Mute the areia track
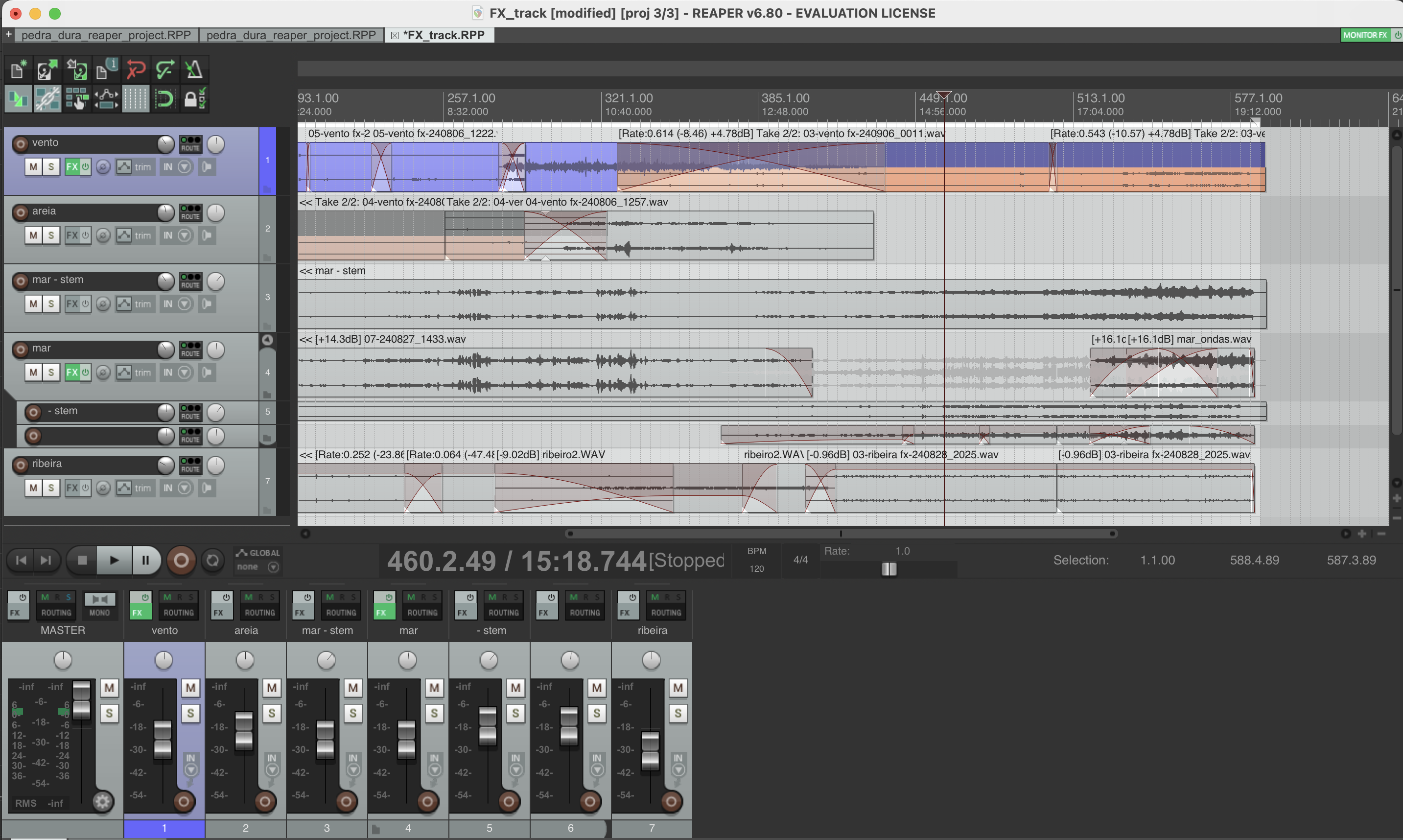This screenshot has width=1403, height=840. [33, 235]
